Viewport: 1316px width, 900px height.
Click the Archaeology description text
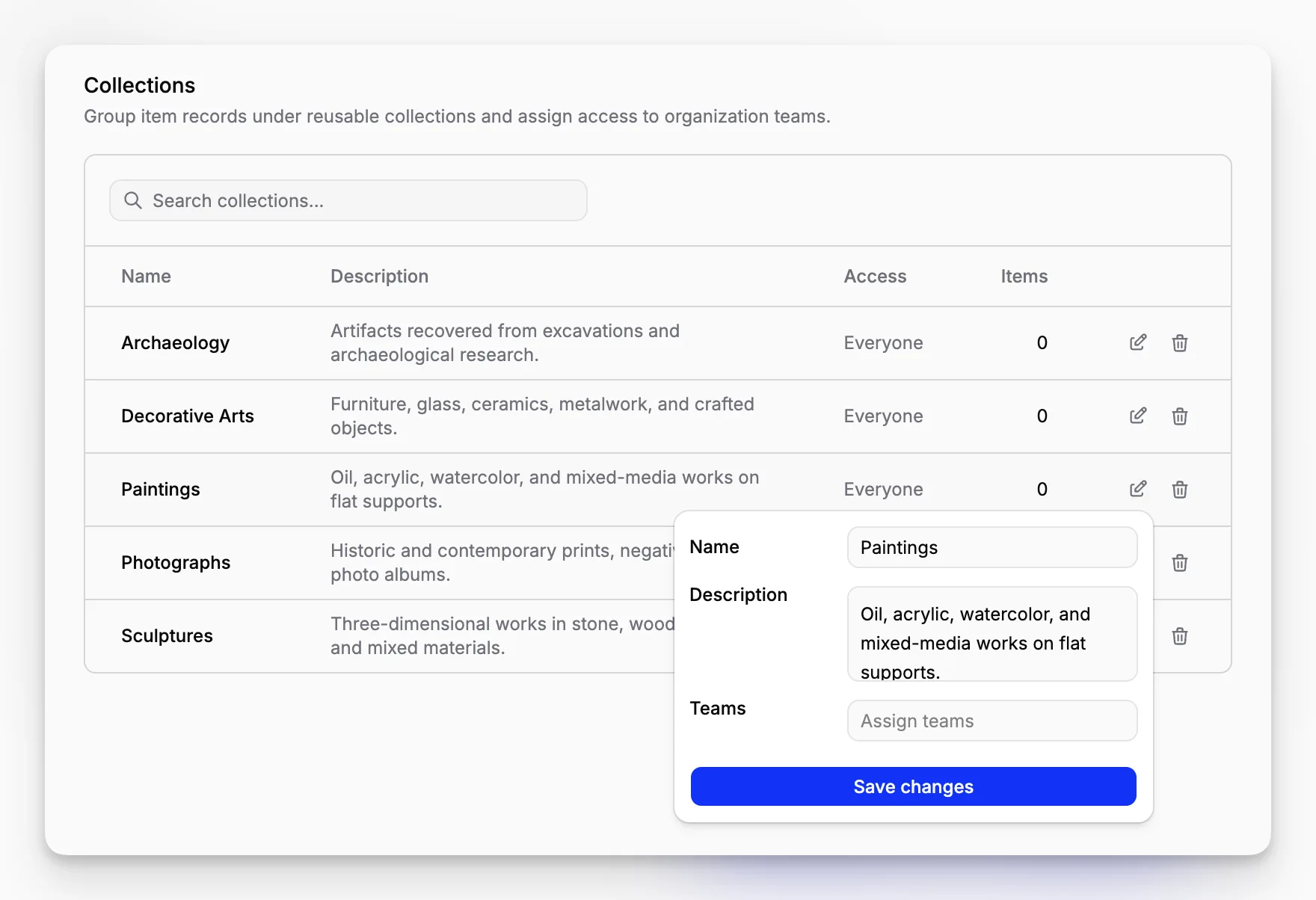point(505,342)
